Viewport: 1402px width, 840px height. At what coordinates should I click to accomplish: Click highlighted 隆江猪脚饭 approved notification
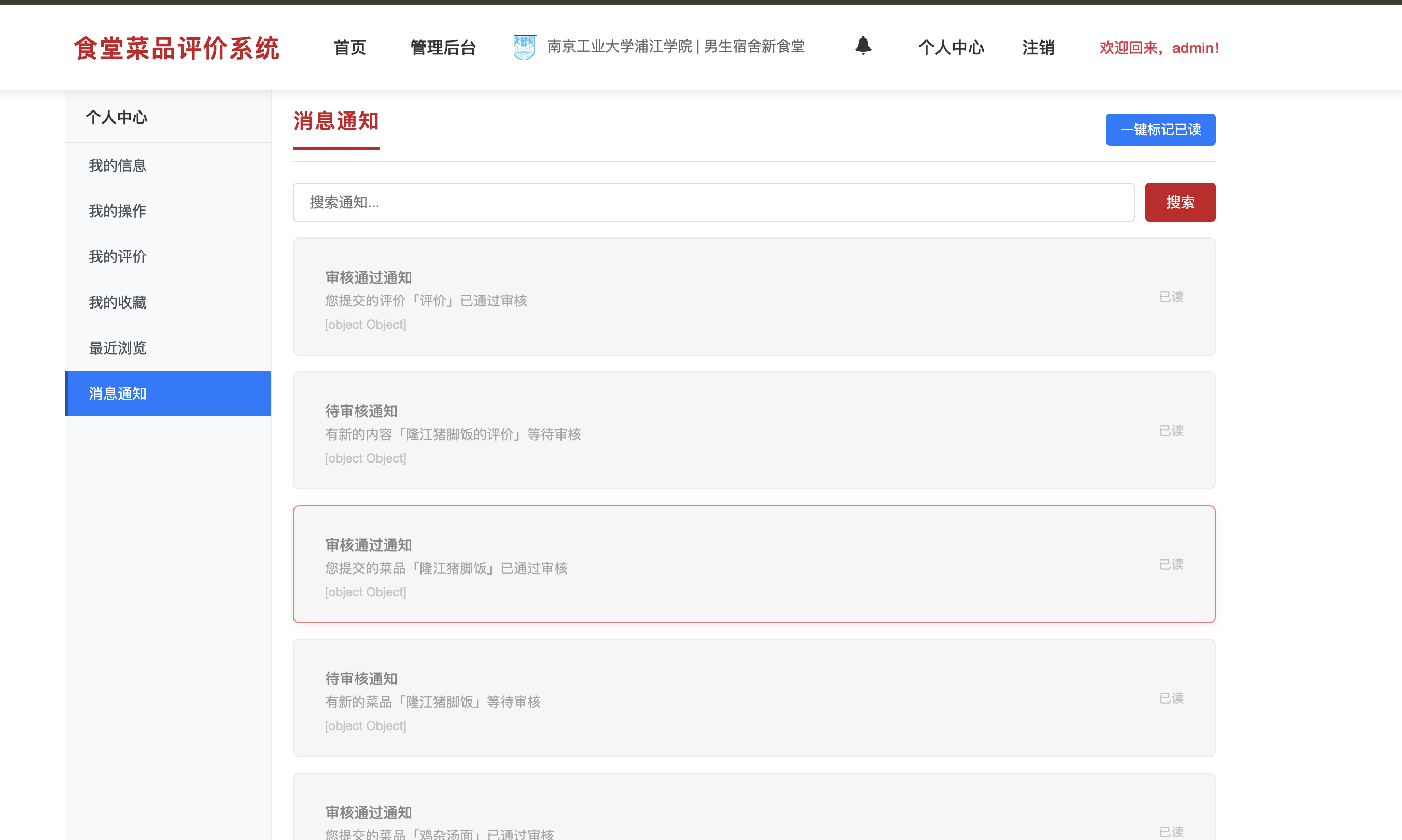[753, 564]
